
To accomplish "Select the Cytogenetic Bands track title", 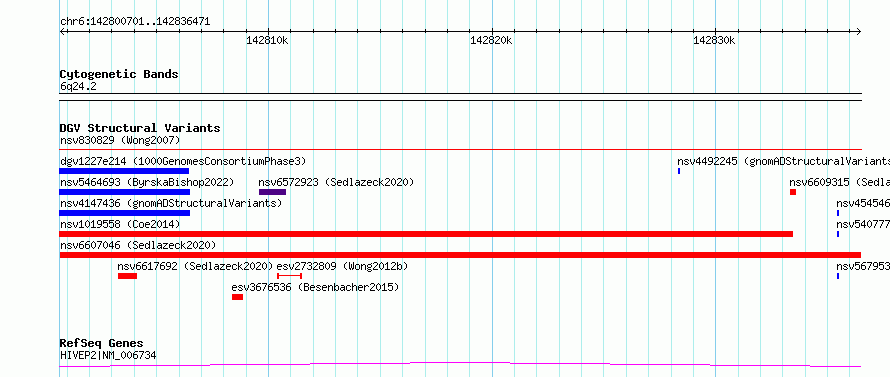I will tap(119, 74).
